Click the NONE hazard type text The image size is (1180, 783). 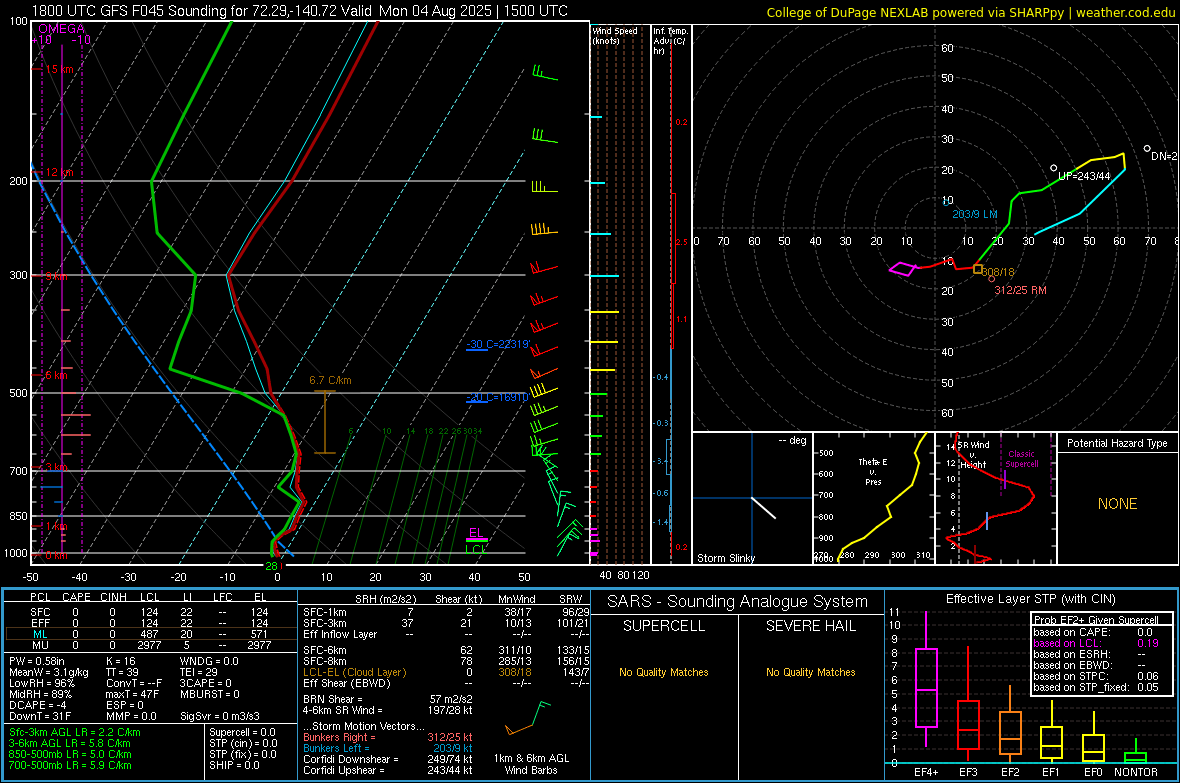point(1117,504)
